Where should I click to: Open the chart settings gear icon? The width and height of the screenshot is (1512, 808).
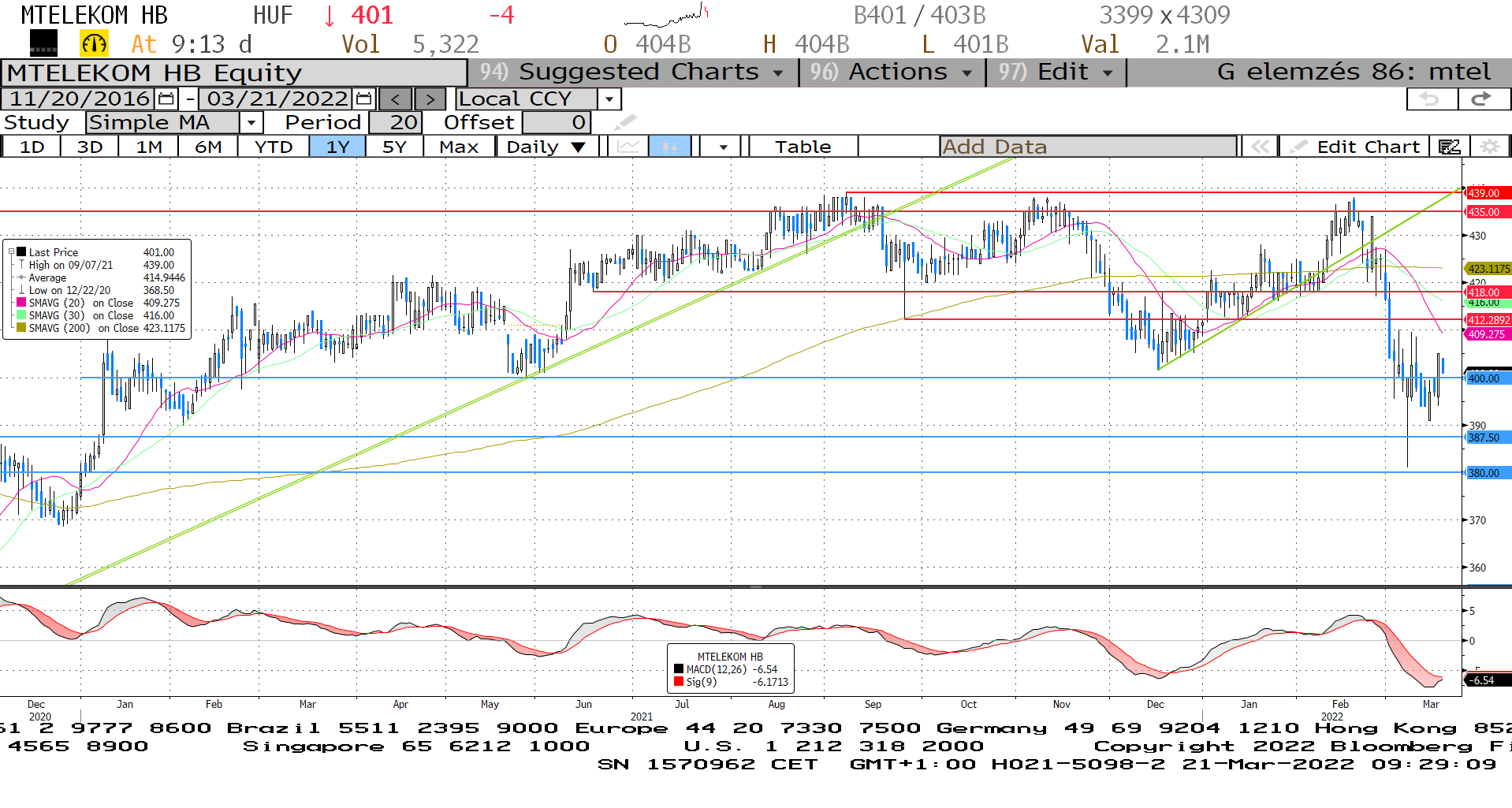click(x=1489, y=147)
